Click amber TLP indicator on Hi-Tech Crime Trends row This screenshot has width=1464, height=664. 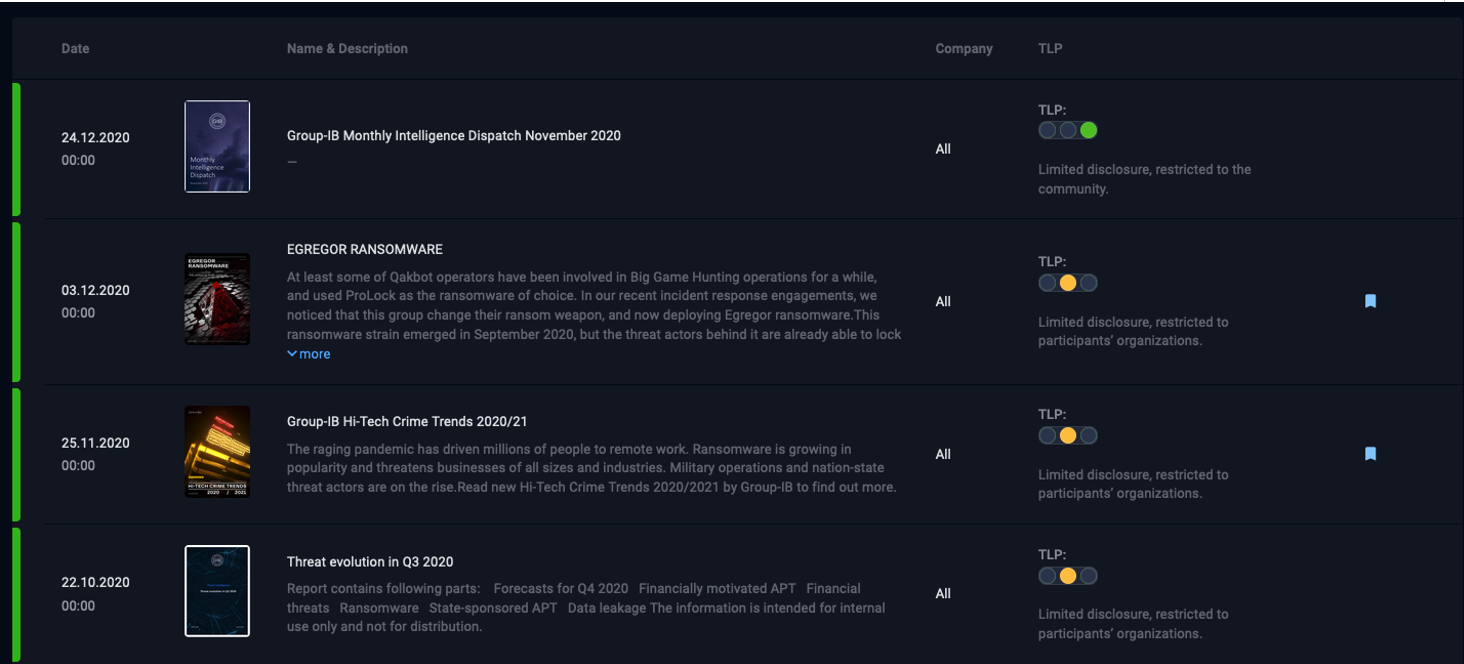click(x=1068, y=436)
